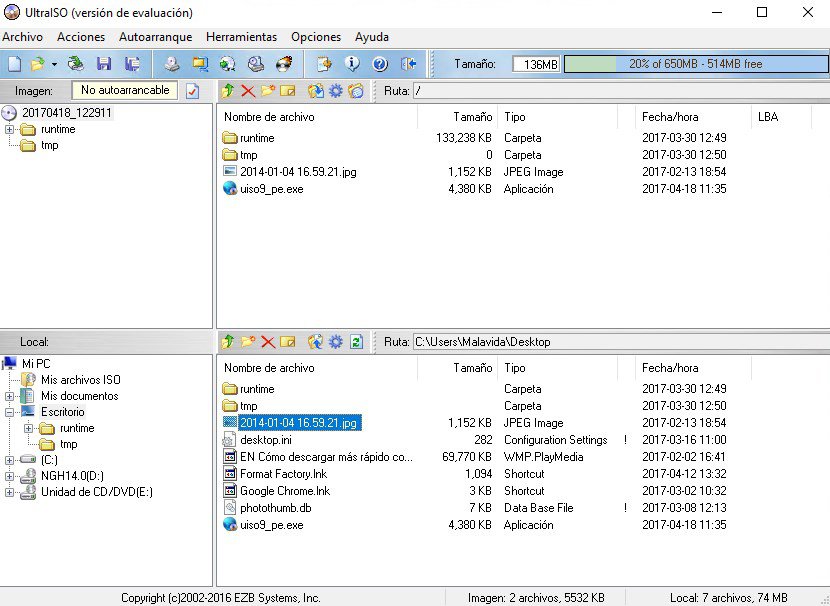Expand the runtime folder under Escritorio
830x606 pixels.
coord(29,428)
